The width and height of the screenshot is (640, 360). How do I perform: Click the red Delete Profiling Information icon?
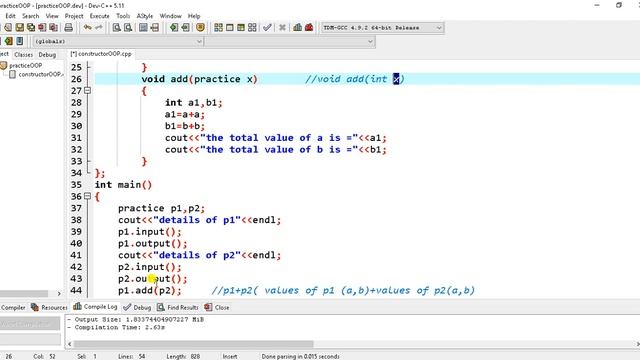309,27
